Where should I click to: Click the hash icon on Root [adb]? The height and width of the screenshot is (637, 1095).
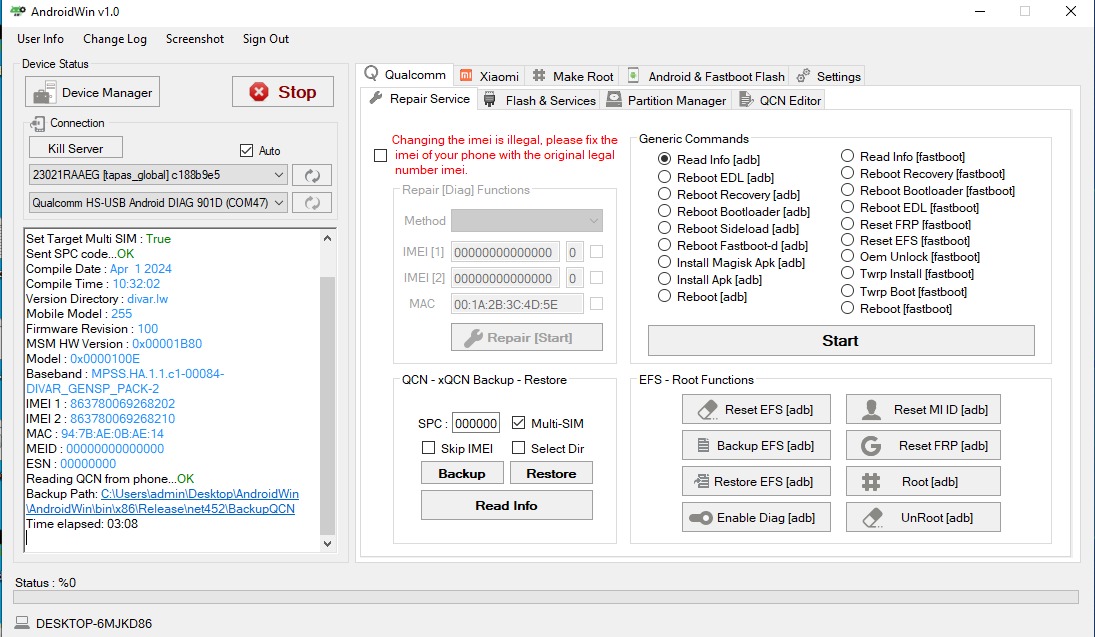[871, 482]
